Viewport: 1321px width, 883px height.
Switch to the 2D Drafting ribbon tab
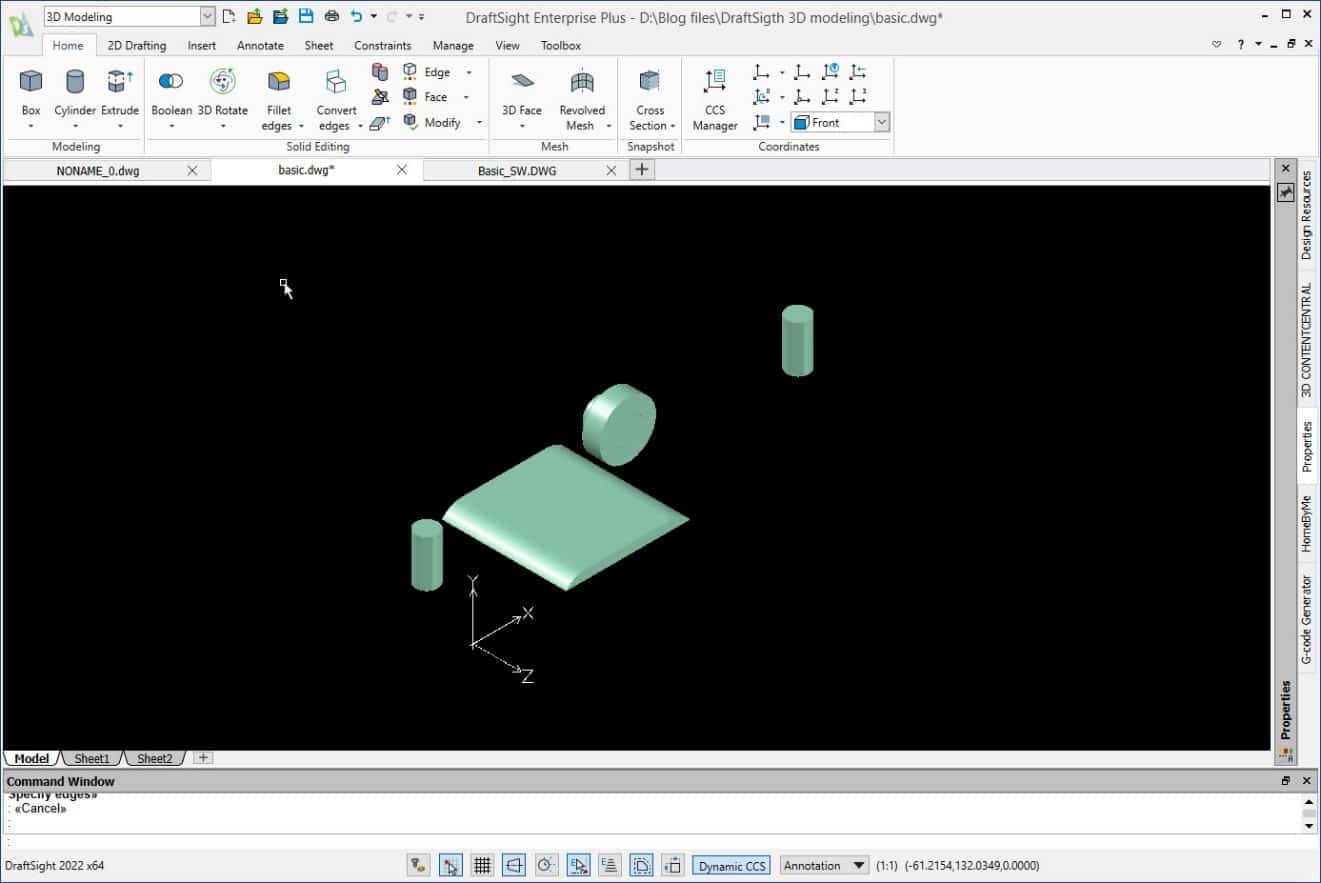coord(137,45)
